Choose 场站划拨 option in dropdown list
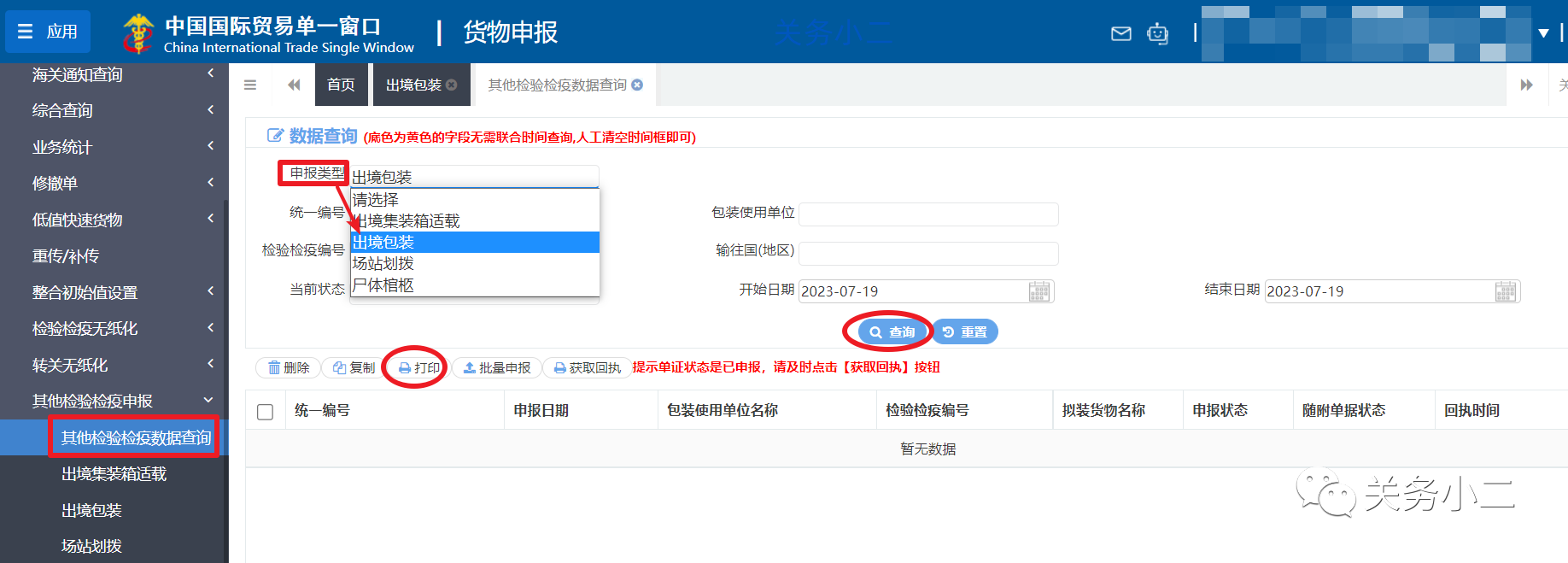Image resolution: width=1568 pixels, height=563 pixels. [475, 263]
